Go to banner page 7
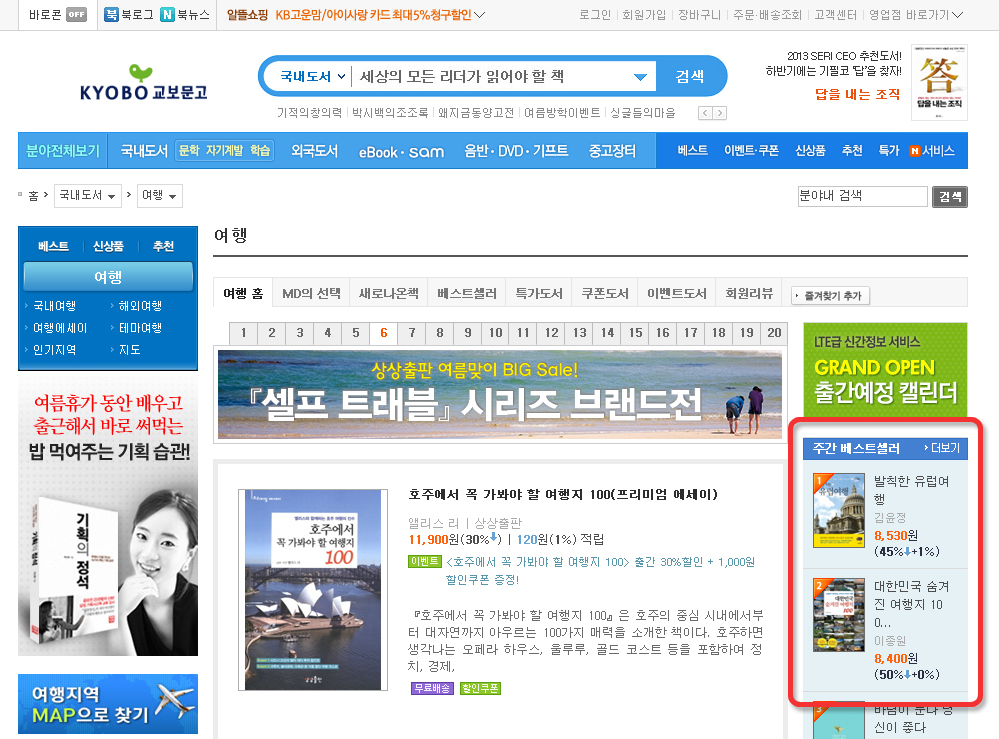Viewport: 999px width, 739px height. pyautogui.click(x=412, y=333)
